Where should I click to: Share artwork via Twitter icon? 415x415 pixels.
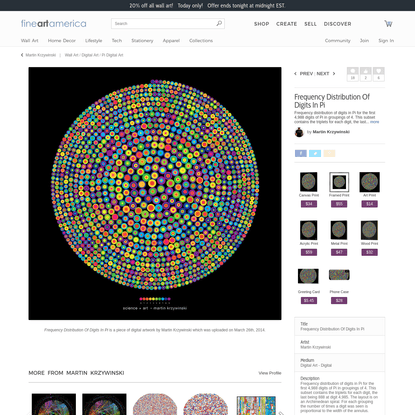click(315, 153)
